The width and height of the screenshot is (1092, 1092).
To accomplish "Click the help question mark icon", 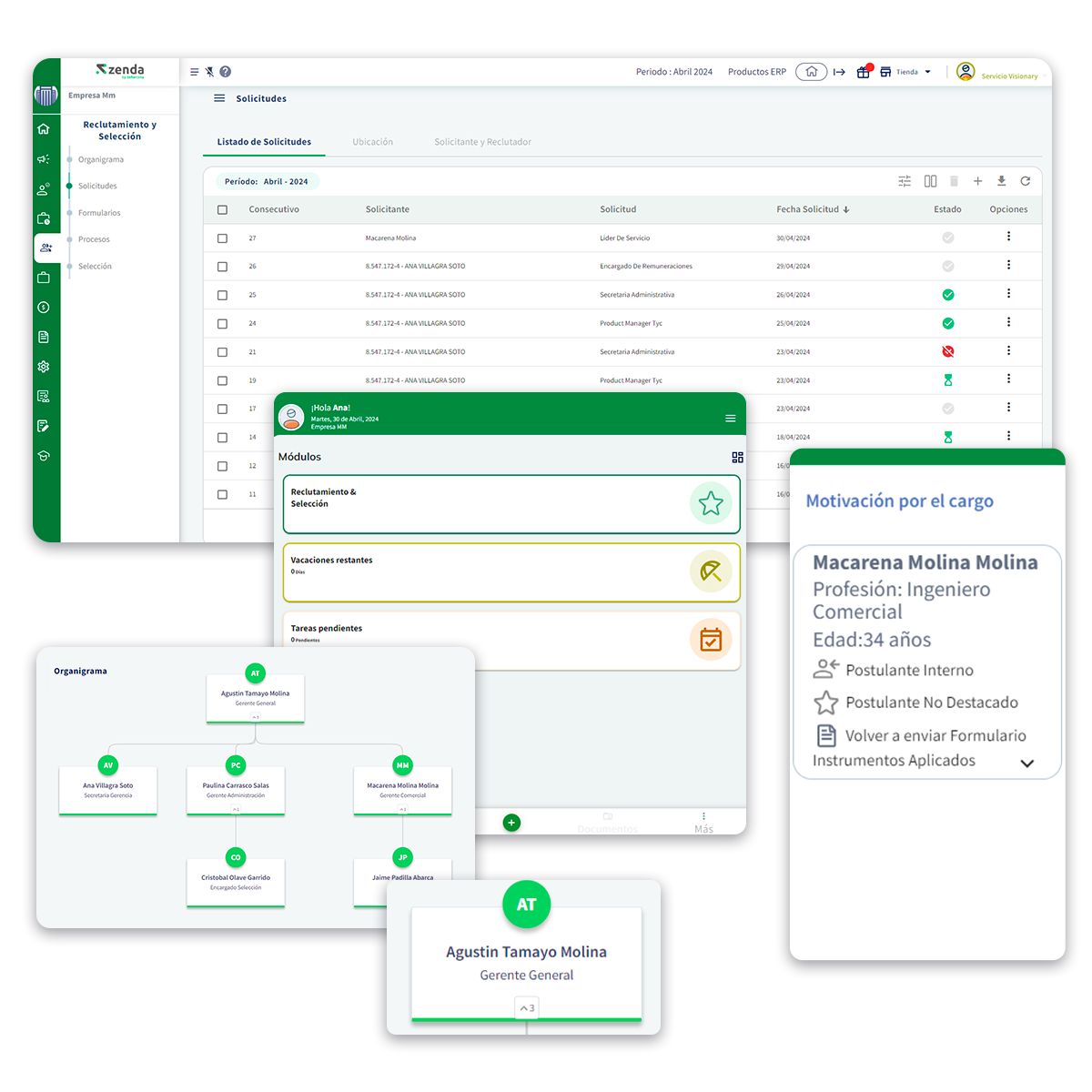I will point(226,72).
